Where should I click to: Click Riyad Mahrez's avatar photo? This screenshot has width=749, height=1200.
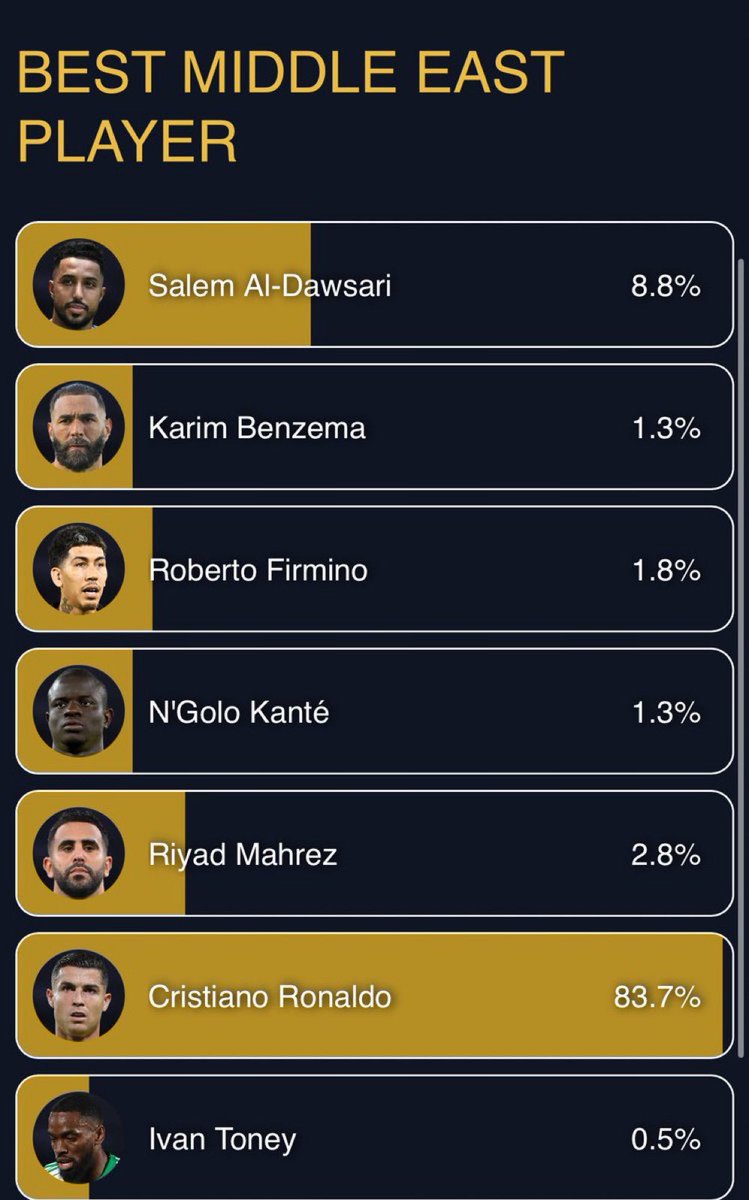[78, 853]
